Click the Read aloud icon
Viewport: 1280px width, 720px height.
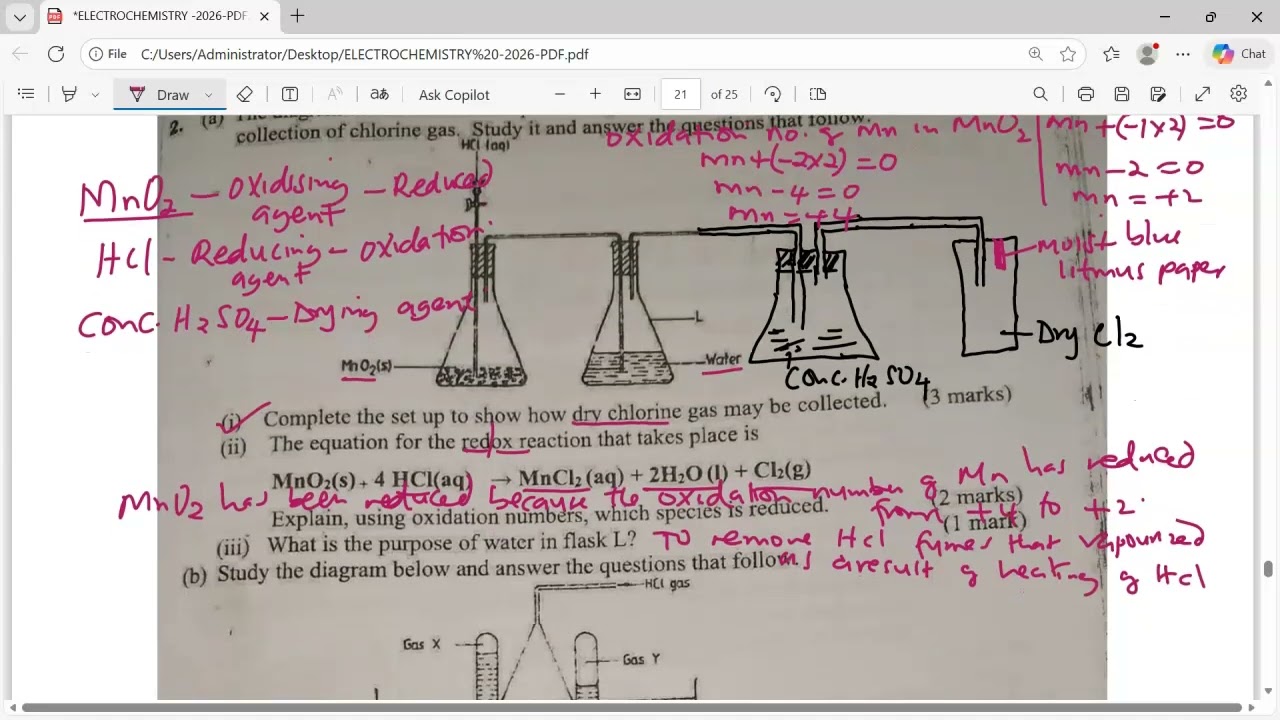(x=335, y=94)
